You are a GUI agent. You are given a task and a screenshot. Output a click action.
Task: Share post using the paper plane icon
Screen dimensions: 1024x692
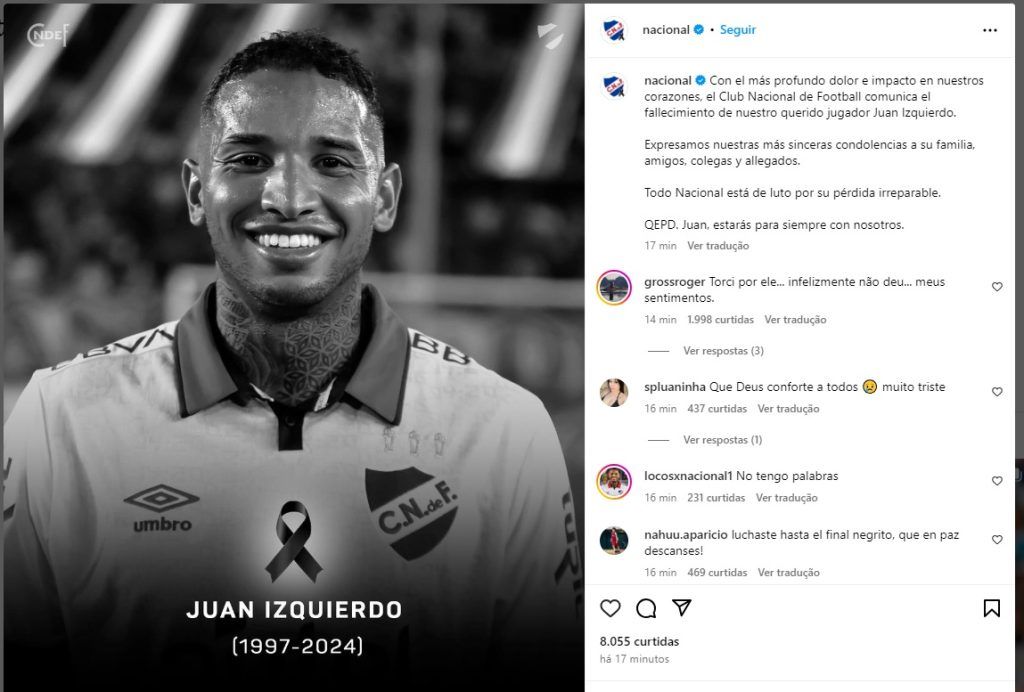pyautogui.click(x=682, y=608)
